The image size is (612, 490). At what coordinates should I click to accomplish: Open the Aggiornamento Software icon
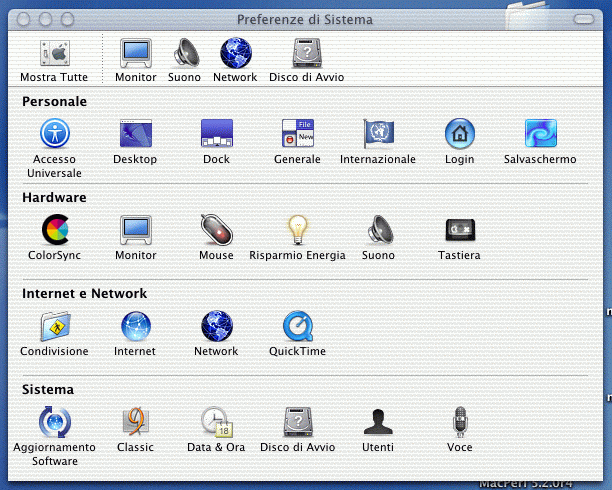point(55,422)
